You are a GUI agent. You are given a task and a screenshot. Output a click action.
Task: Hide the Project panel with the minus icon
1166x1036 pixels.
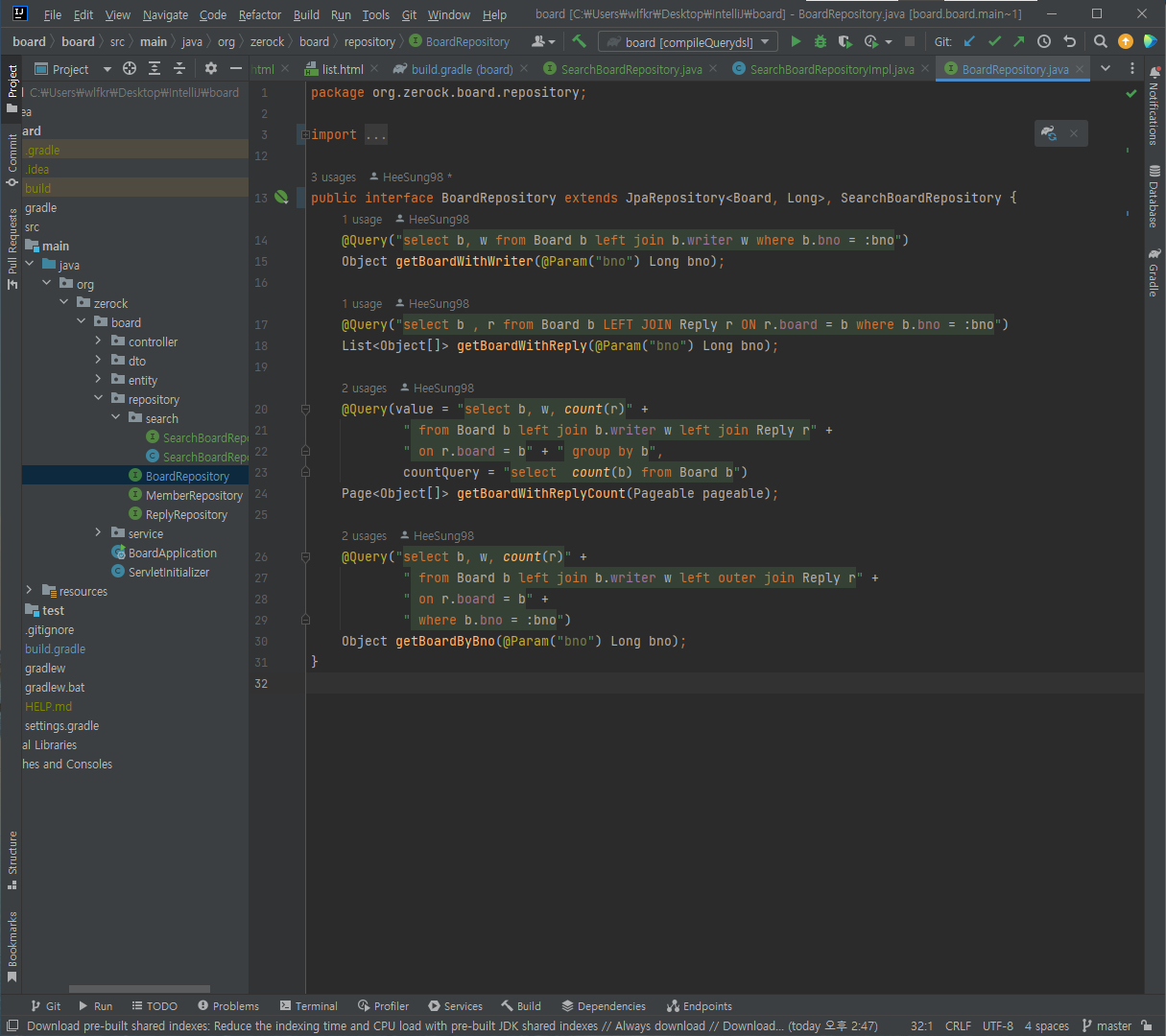tap(236, 68)
